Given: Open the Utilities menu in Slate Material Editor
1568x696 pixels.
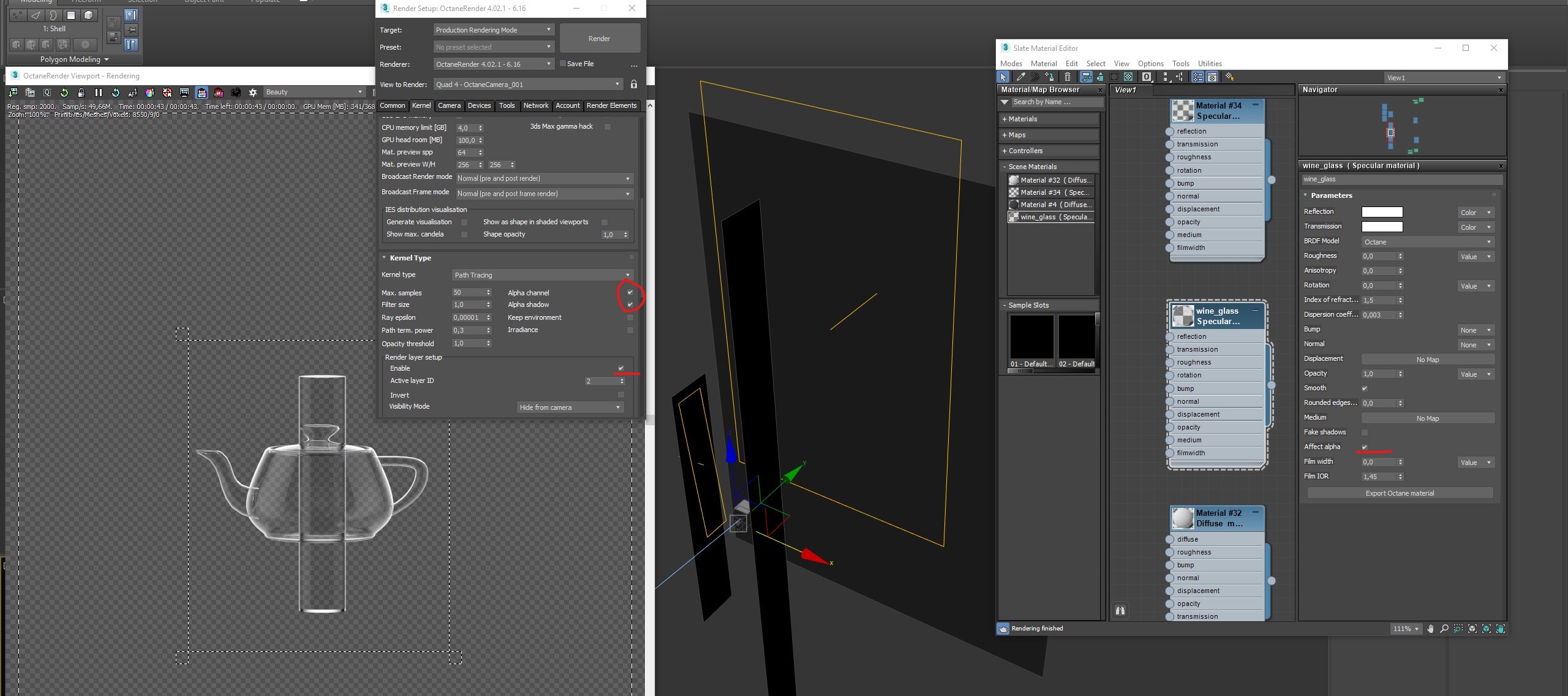Looking at the screenshot, I should coord(1209,64).
